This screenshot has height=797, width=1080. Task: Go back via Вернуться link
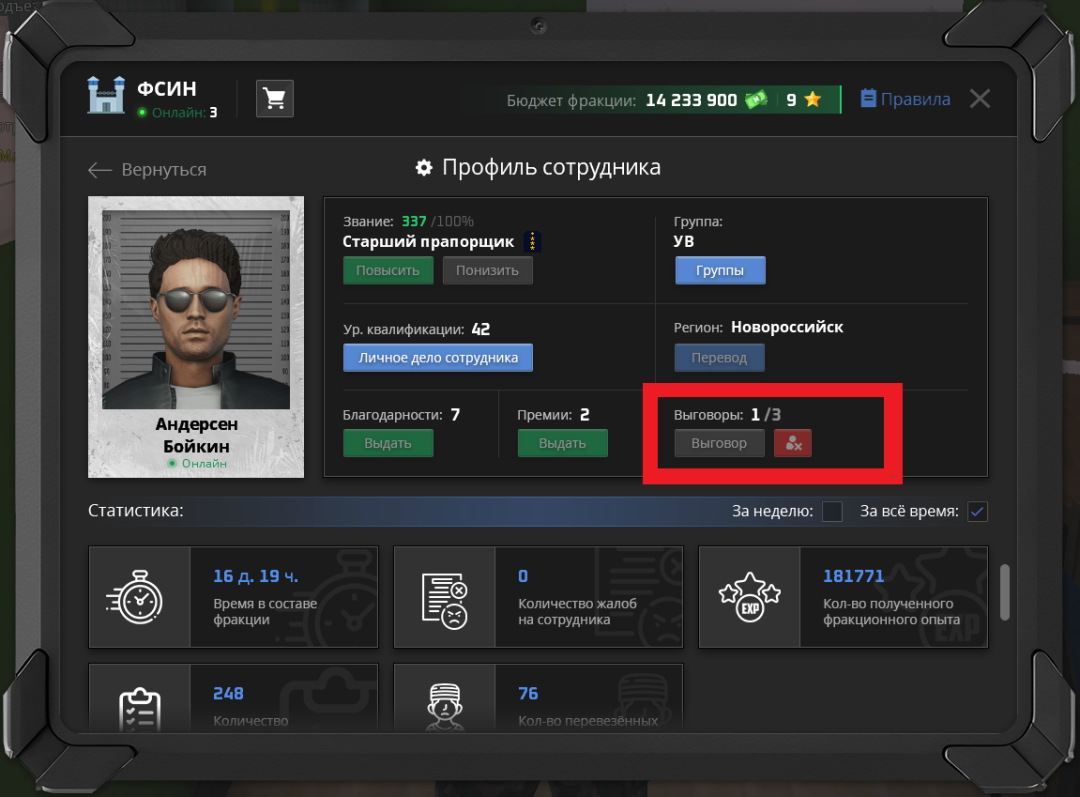(147, 170)
